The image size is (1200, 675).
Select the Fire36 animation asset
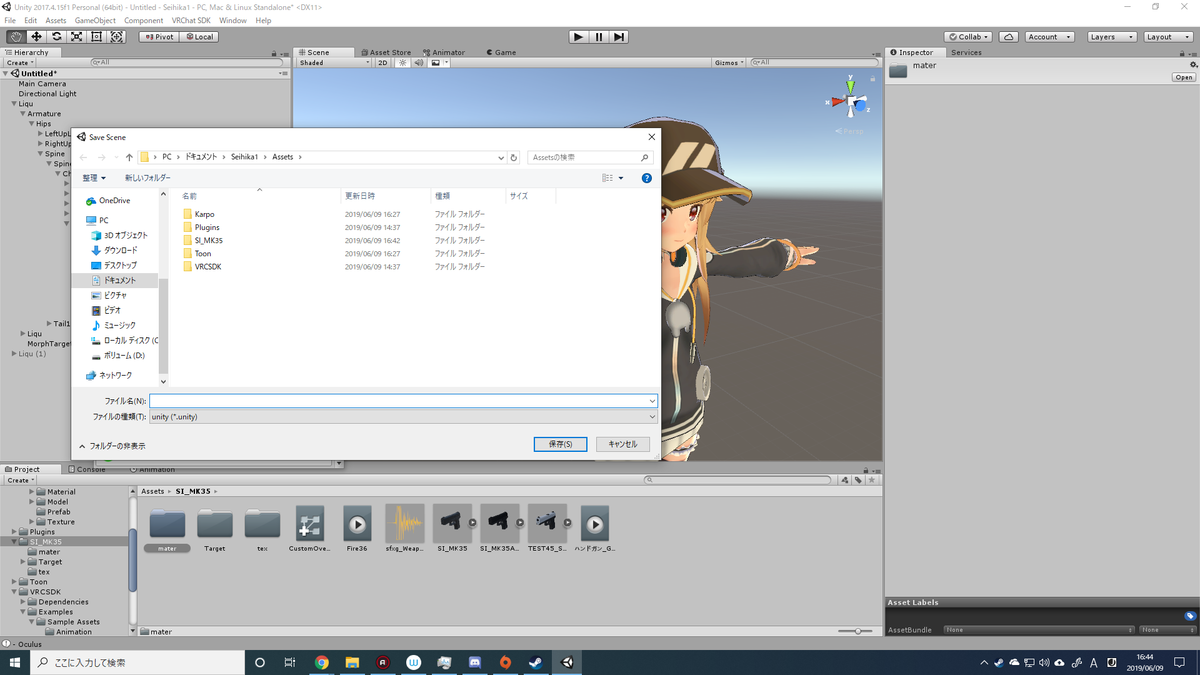point(357,529)
